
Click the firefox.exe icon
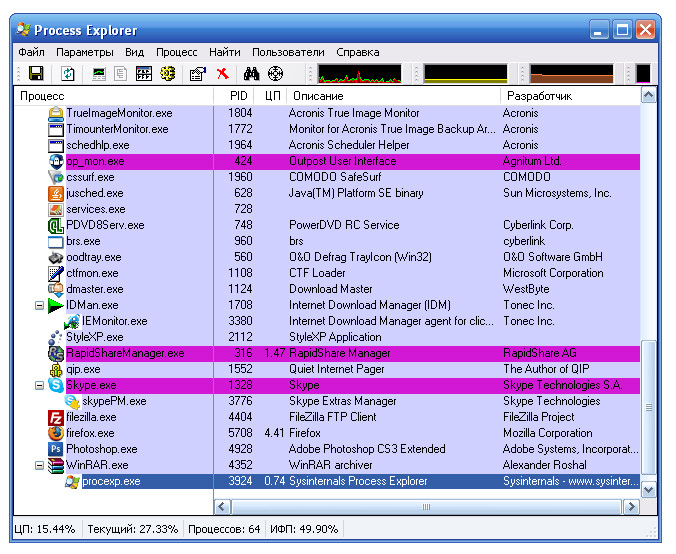tap(56, 433)
